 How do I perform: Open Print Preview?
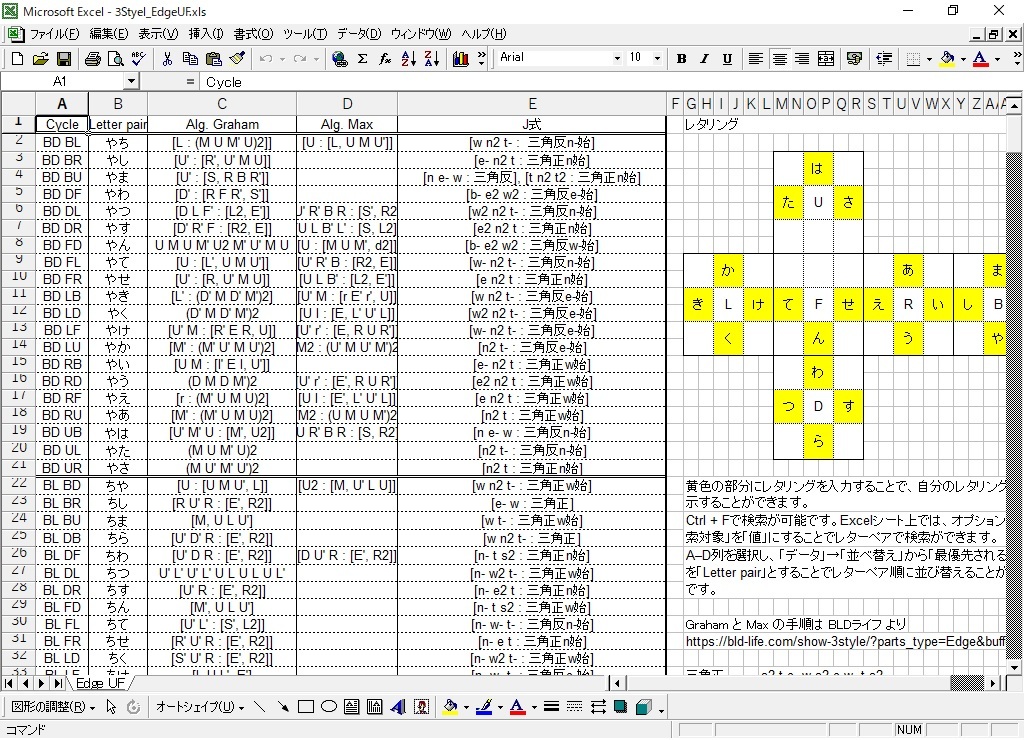(116, 59)
